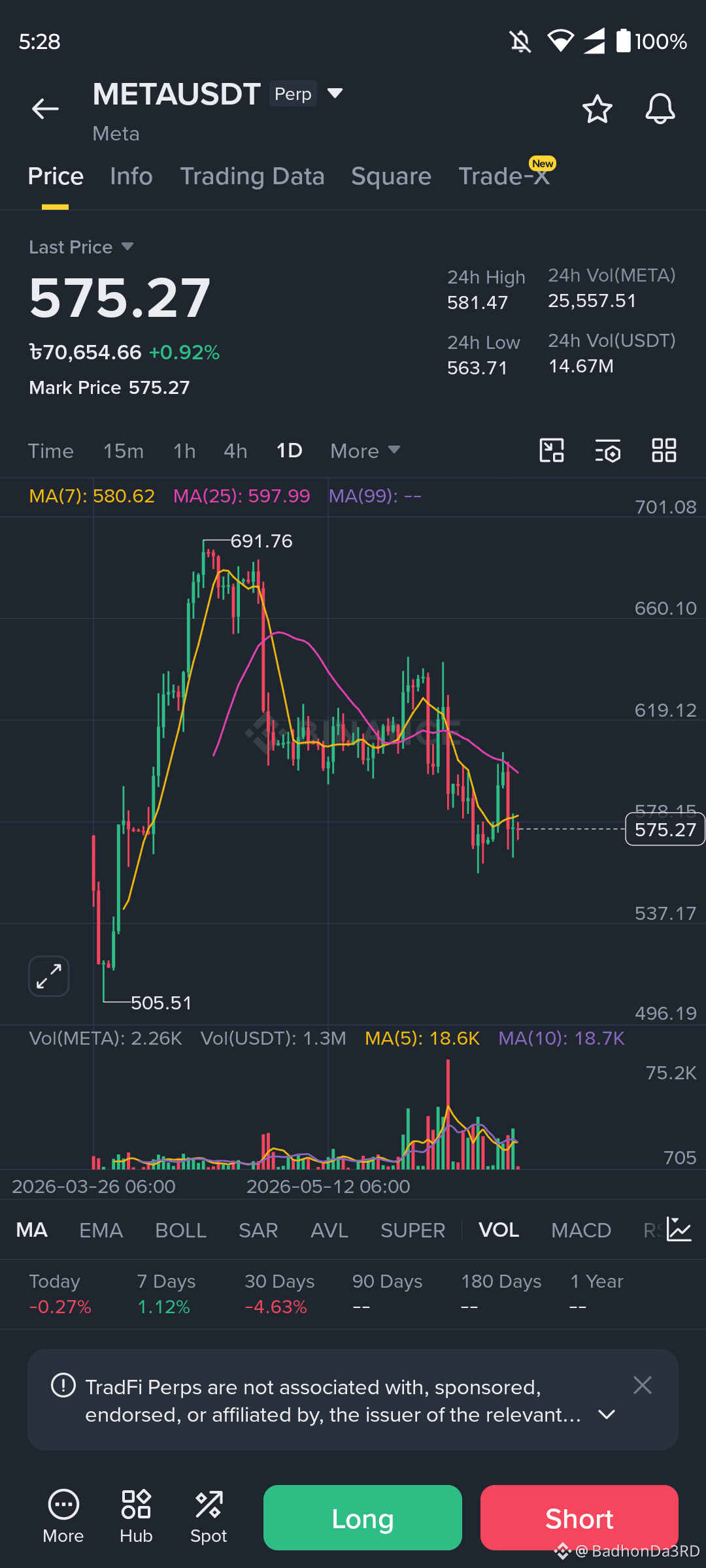Open the Trade-X tab
This screenshot has width=706, height=1568.
click(x=504, y=176)
